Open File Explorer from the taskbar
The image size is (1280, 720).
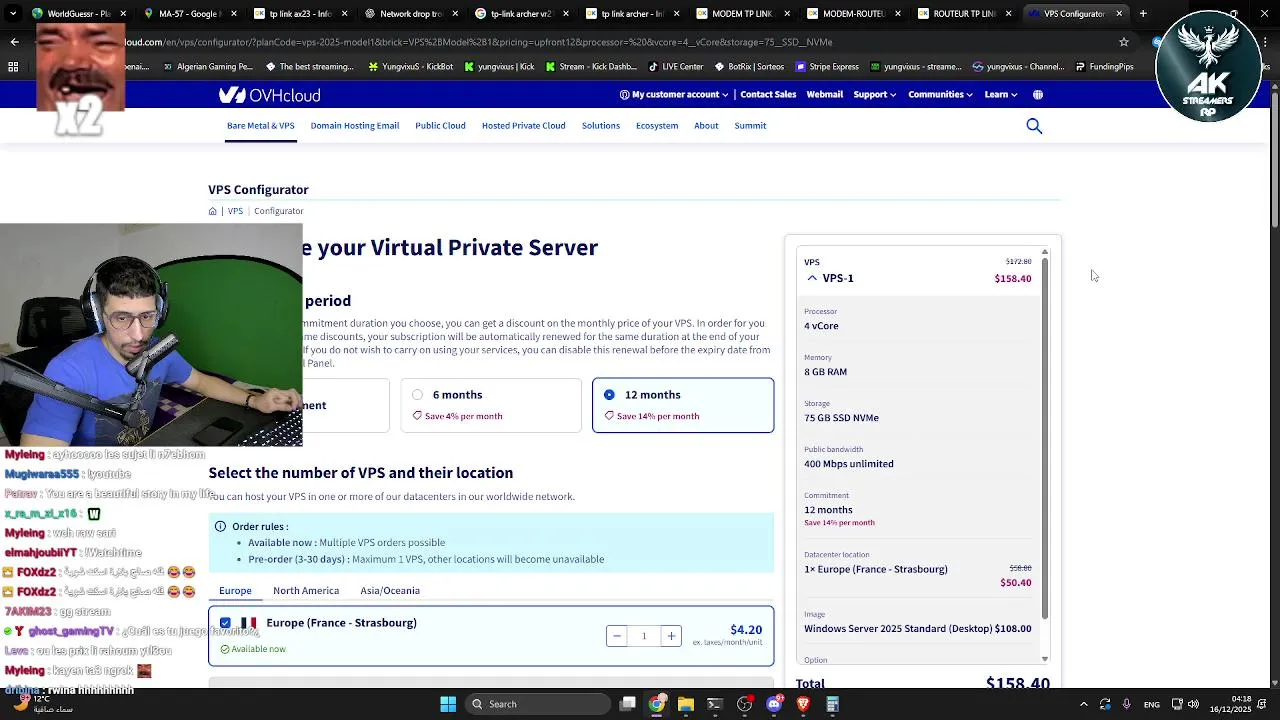click(686, 704)
